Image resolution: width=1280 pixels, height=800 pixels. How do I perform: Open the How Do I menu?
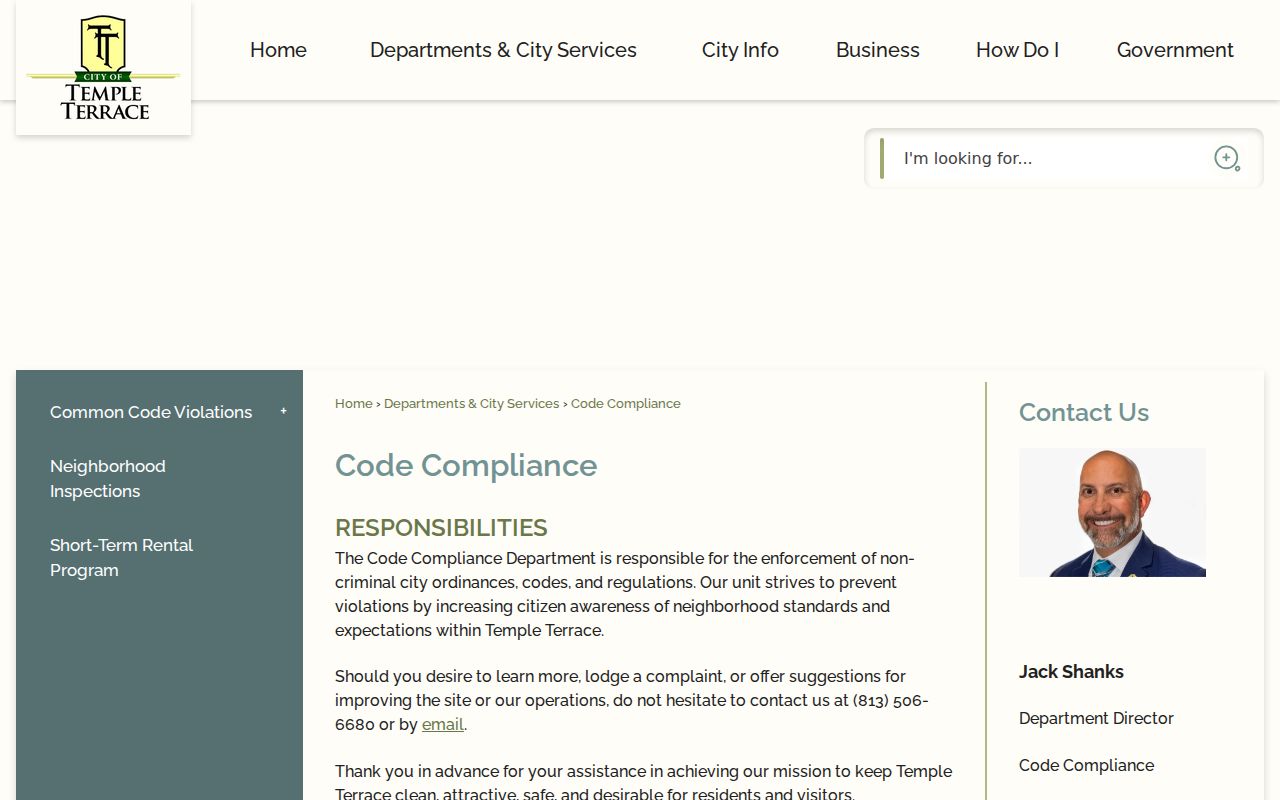coord(1017,50)
